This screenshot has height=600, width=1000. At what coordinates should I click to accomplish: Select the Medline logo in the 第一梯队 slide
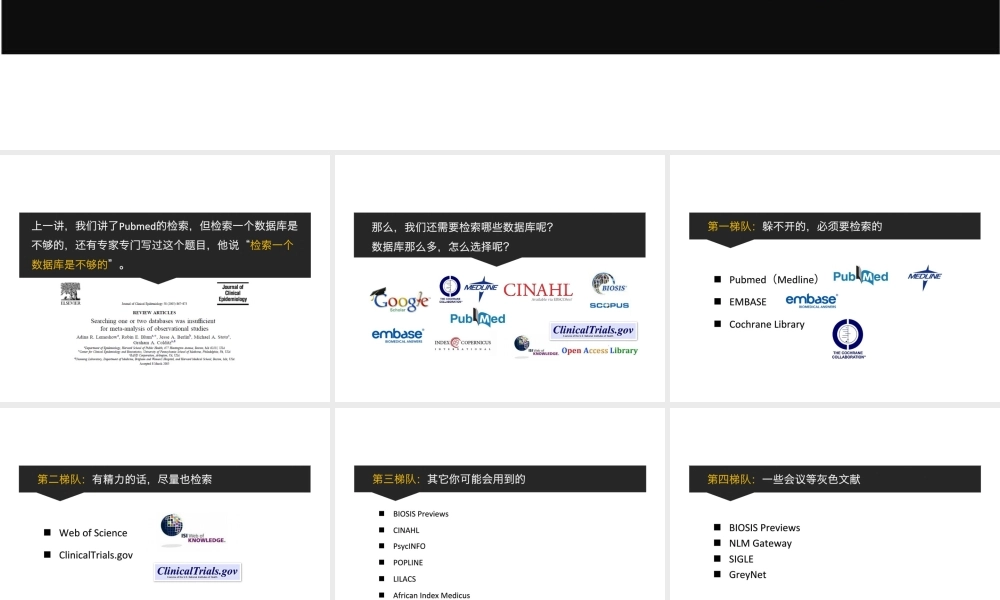pos(925,278)
